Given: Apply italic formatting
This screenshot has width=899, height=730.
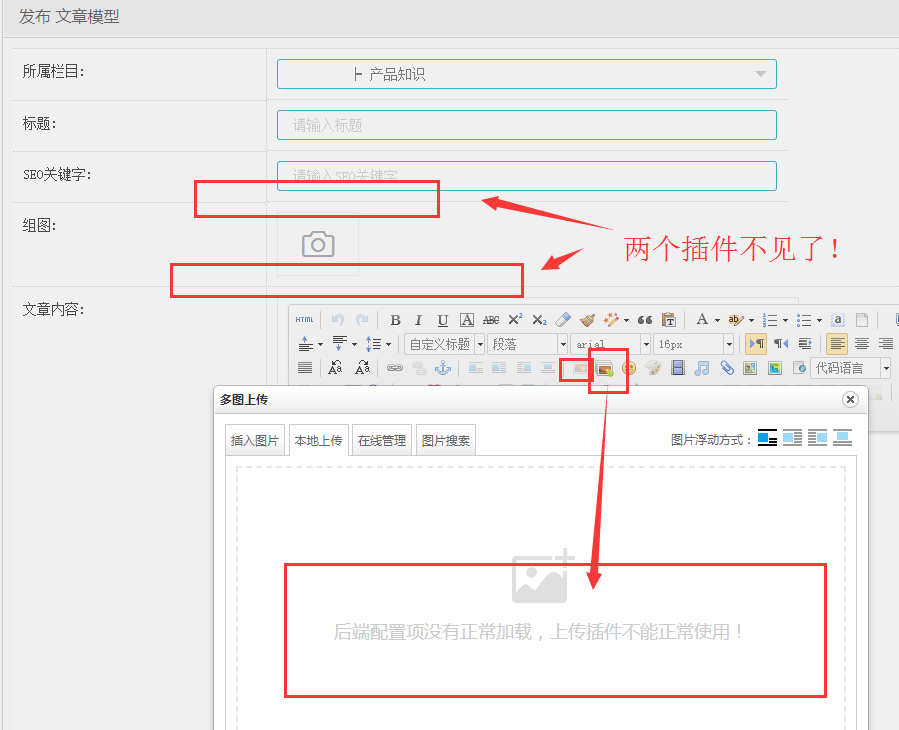Looking at the screenshot, I should pyautogui.click(x=418, y=320).
